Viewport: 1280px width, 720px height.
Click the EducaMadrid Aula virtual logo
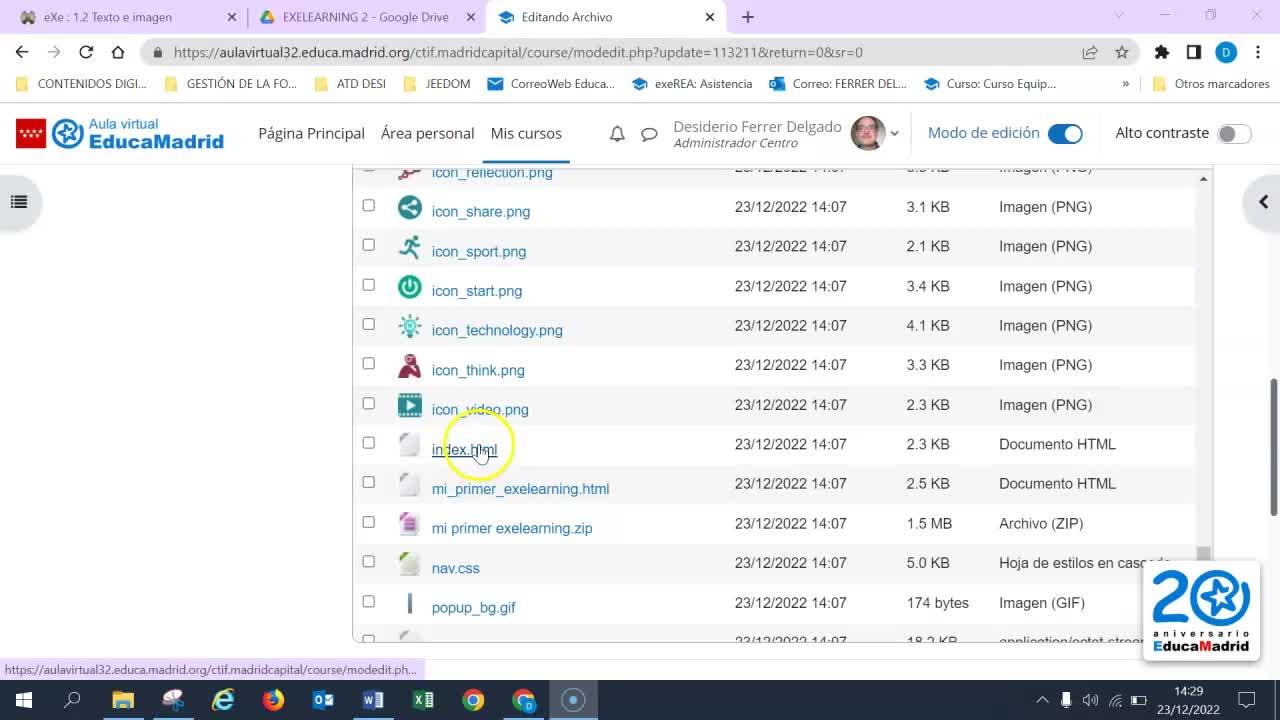coord(120,133)
